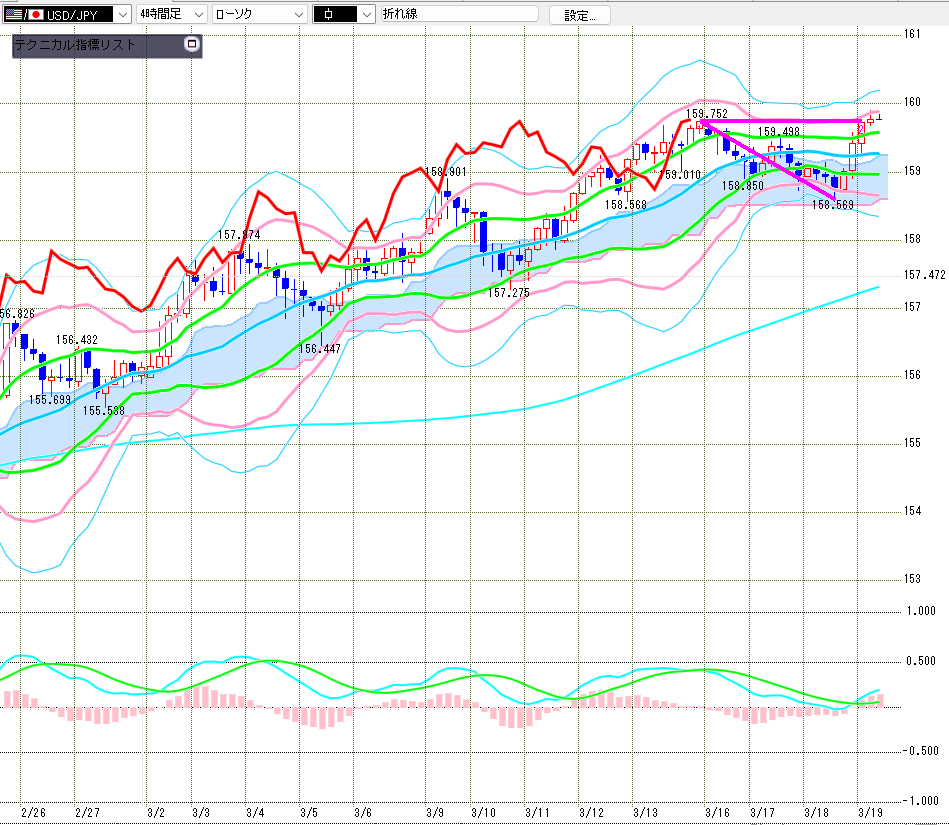This screenshot has height=825, width=949.
Task: Open the candle color dropdown arrow
Action: pos(366,14)
